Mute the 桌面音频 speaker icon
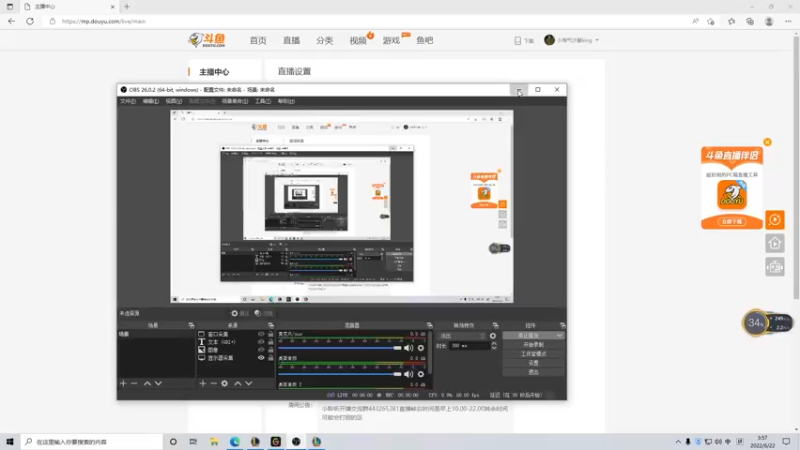The image size is (800, 450). (408, 374)
